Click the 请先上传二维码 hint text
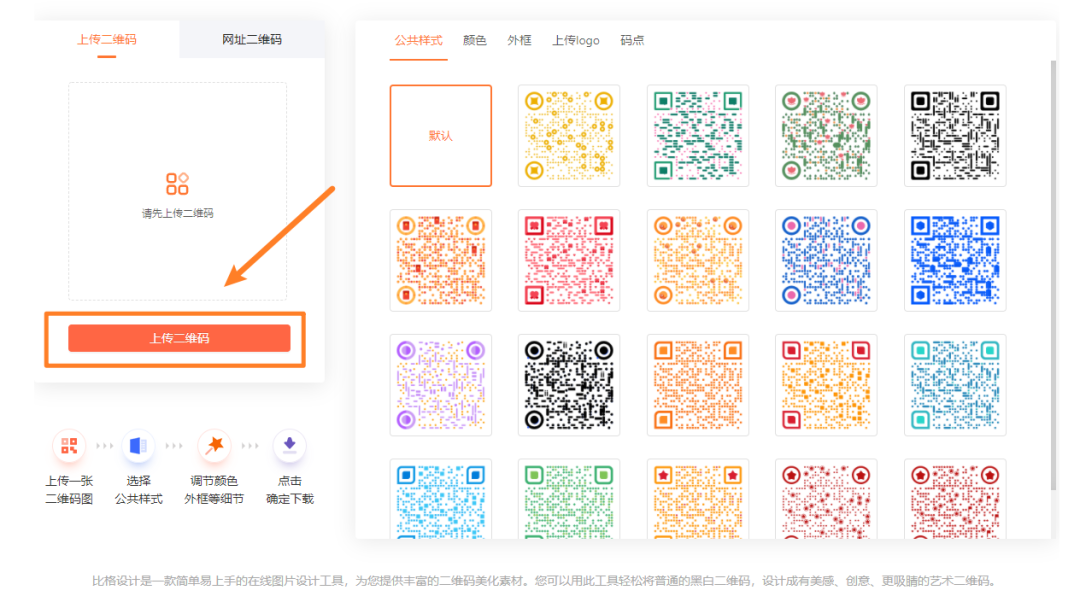1080x602 pixels. [178, 214]
